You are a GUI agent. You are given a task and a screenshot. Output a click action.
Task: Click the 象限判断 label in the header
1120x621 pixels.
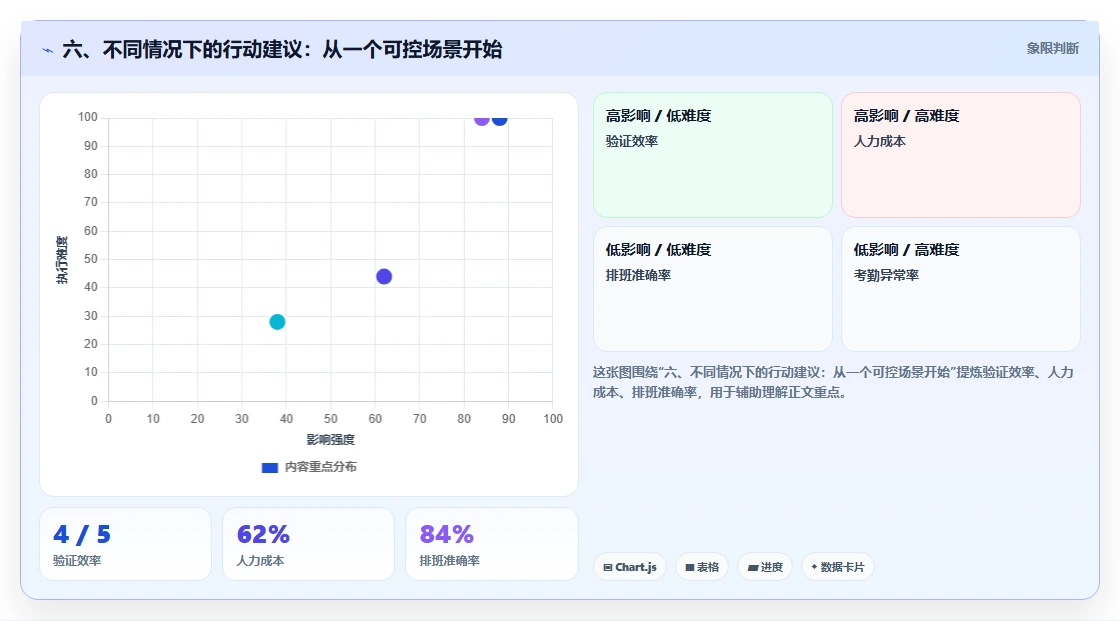point(1052,49)
